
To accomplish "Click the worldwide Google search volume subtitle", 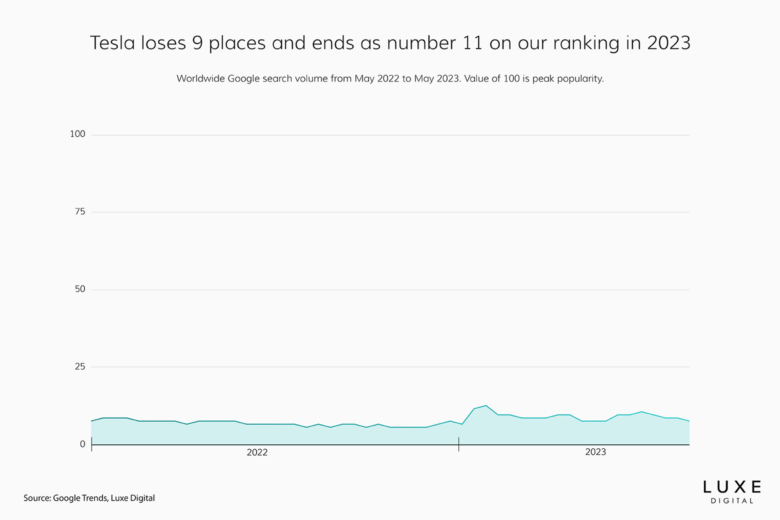I will (x=390, y=78).
